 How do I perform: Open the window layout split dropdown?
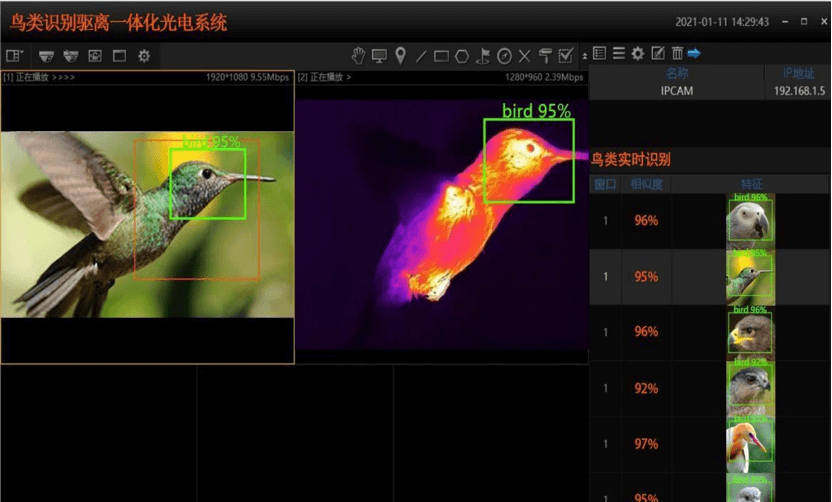pos(15,56)
